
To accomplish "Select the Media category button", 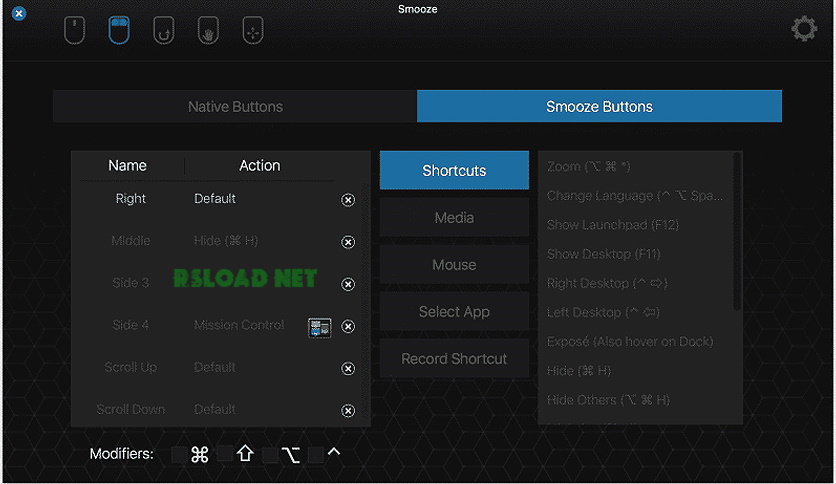I will [x=454, y=217].
